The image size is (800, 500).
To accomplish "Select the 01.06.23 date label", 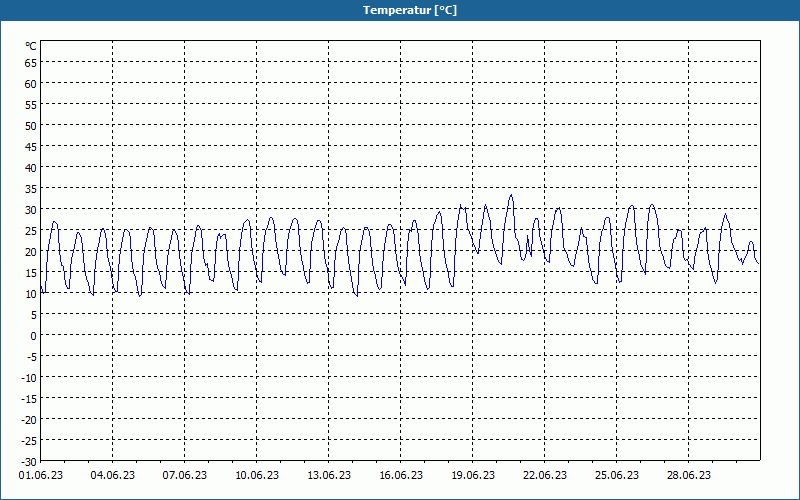I will (41, 475).
